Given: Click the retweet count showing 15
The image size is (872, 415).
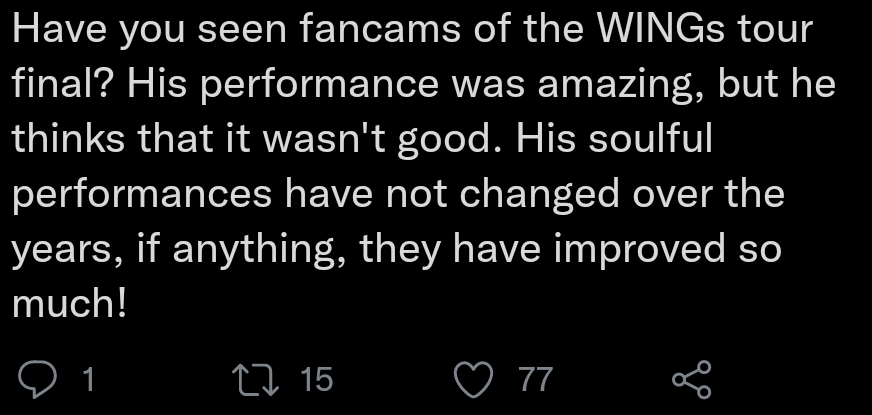Looking at the screenshot, I should click(x=316, y=379).
